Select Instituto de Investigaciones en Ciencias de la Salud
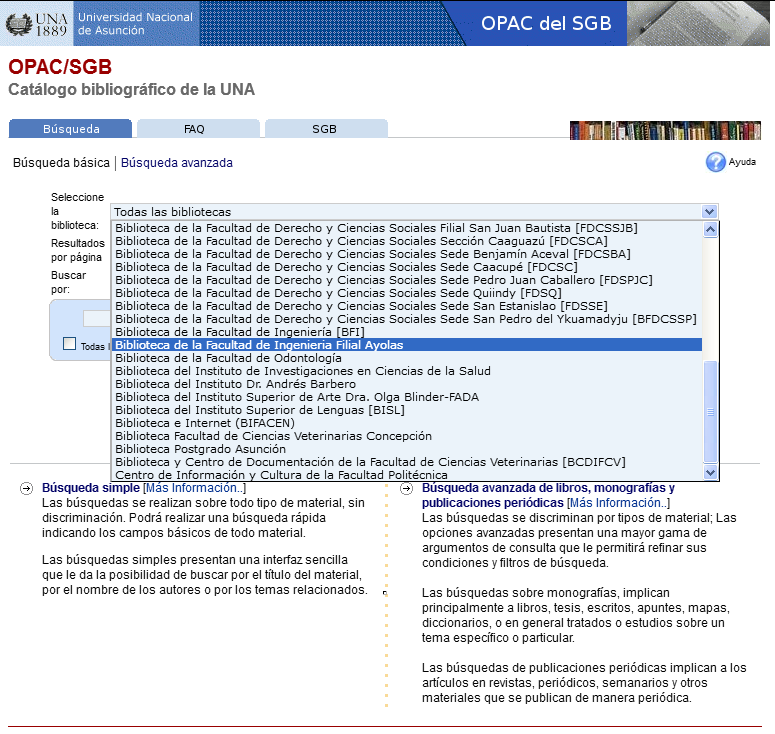775x734 pixels. point(406,371)
